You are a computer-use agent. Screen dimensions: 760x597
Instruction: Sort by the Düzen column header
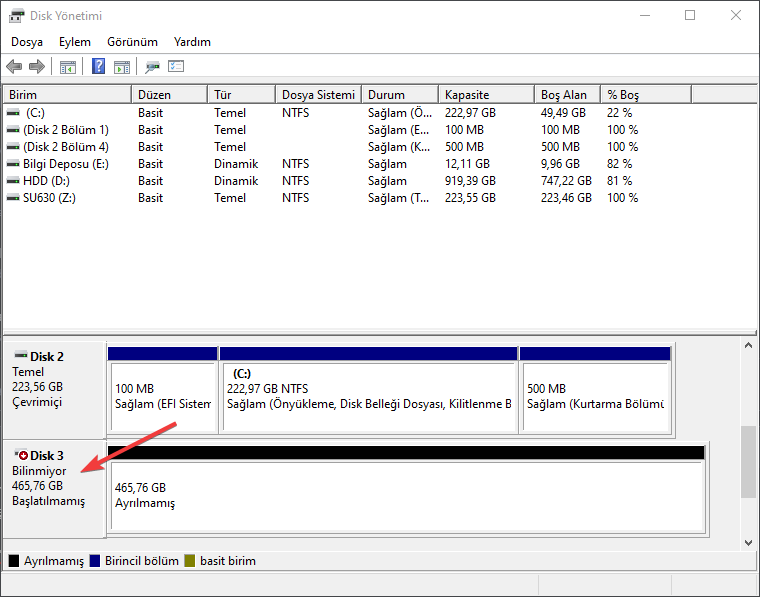click(170, 94)
